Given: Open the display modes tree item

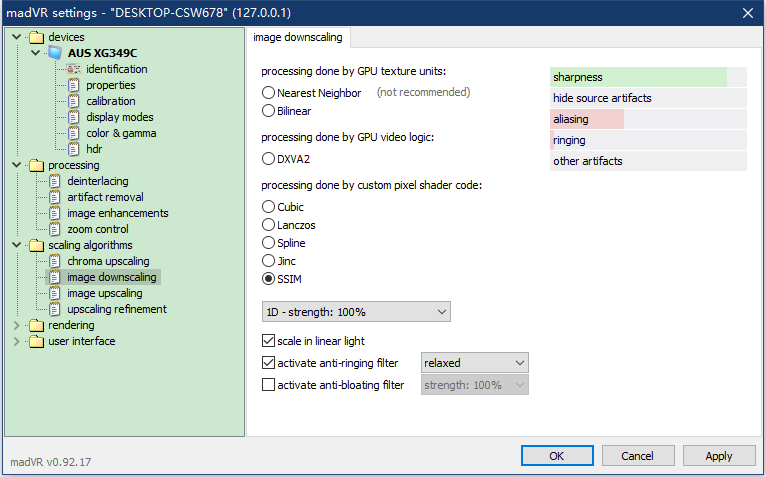Looking at the screenshot, I should (x=120, y=117).
